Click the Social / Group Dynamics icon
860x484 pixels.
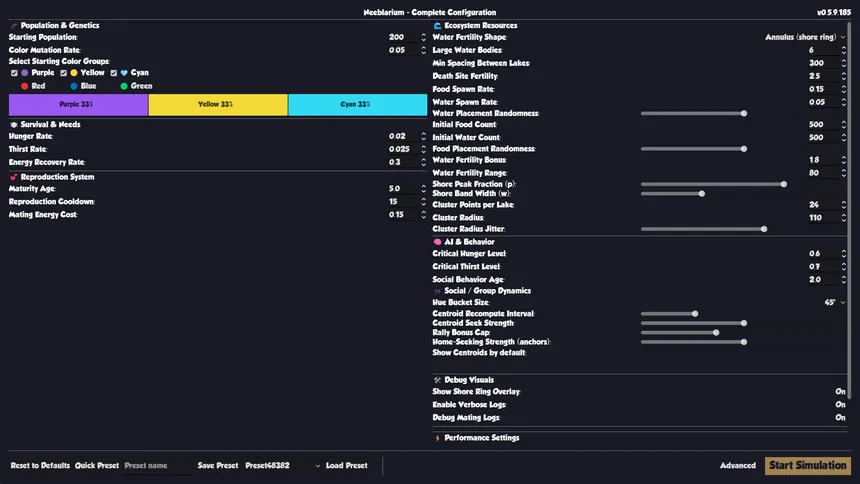tap(437, 291)
